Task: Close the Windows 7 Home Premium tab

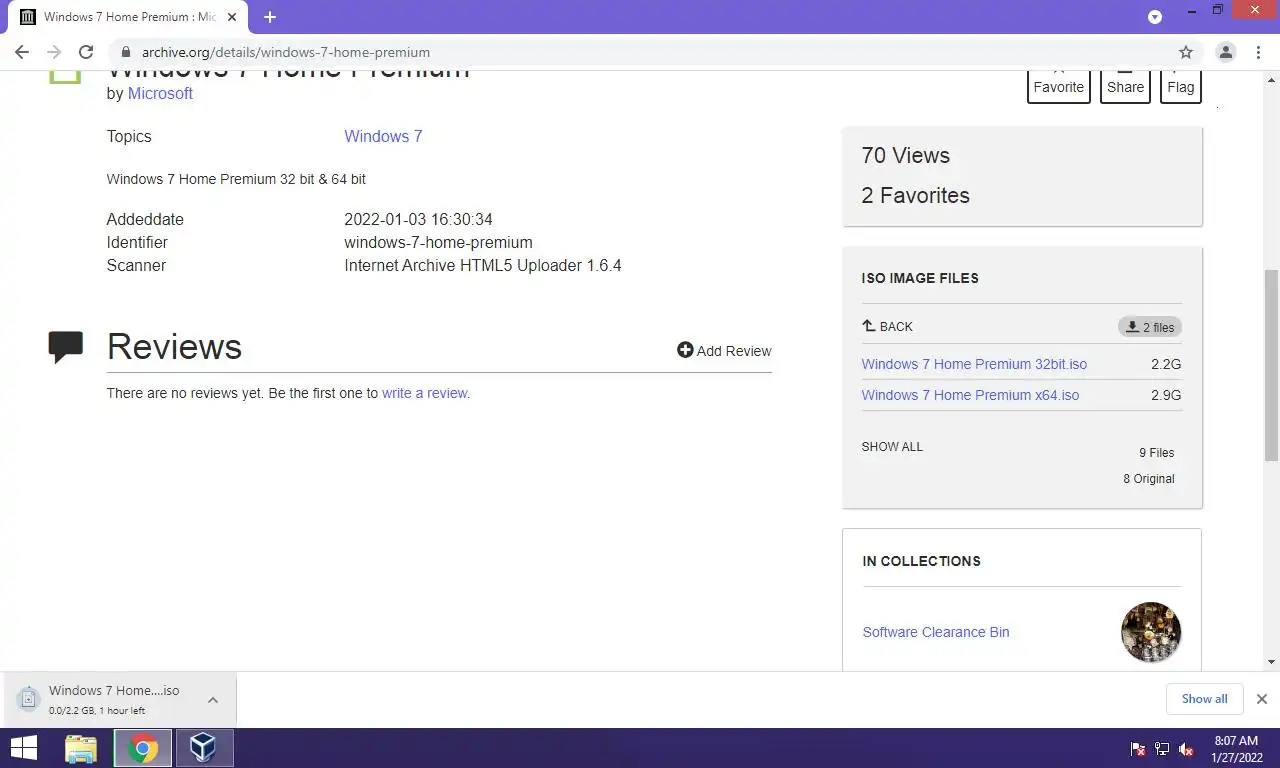Action: tap(231, 17)
